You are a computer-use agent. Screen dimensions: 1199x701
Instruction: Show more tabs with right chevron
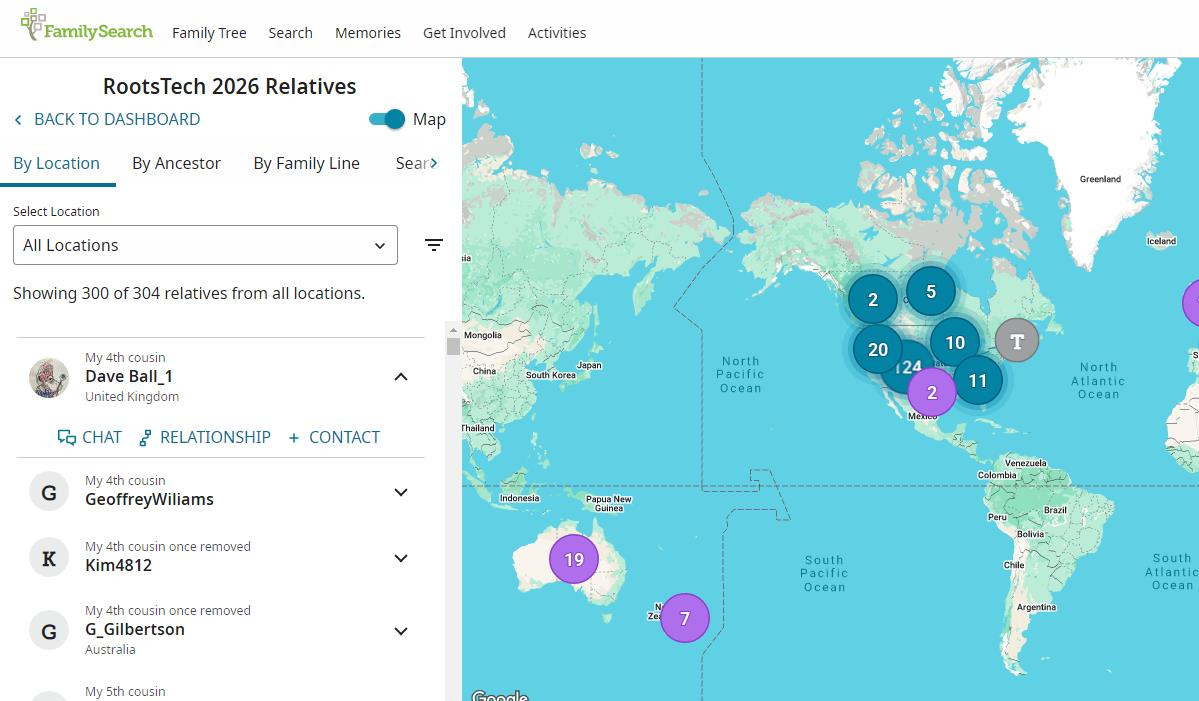pyautogui.click(x=434, y=163)
